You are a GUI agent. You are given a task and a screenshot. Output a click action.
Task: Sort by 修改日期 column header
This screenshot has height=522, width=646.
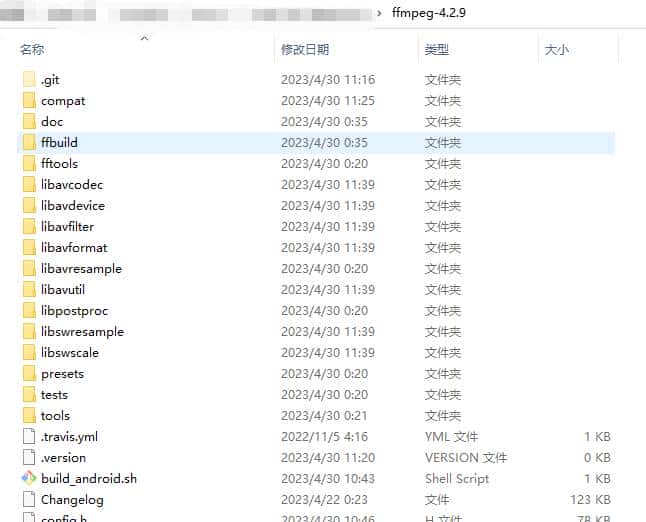(305, 50)
